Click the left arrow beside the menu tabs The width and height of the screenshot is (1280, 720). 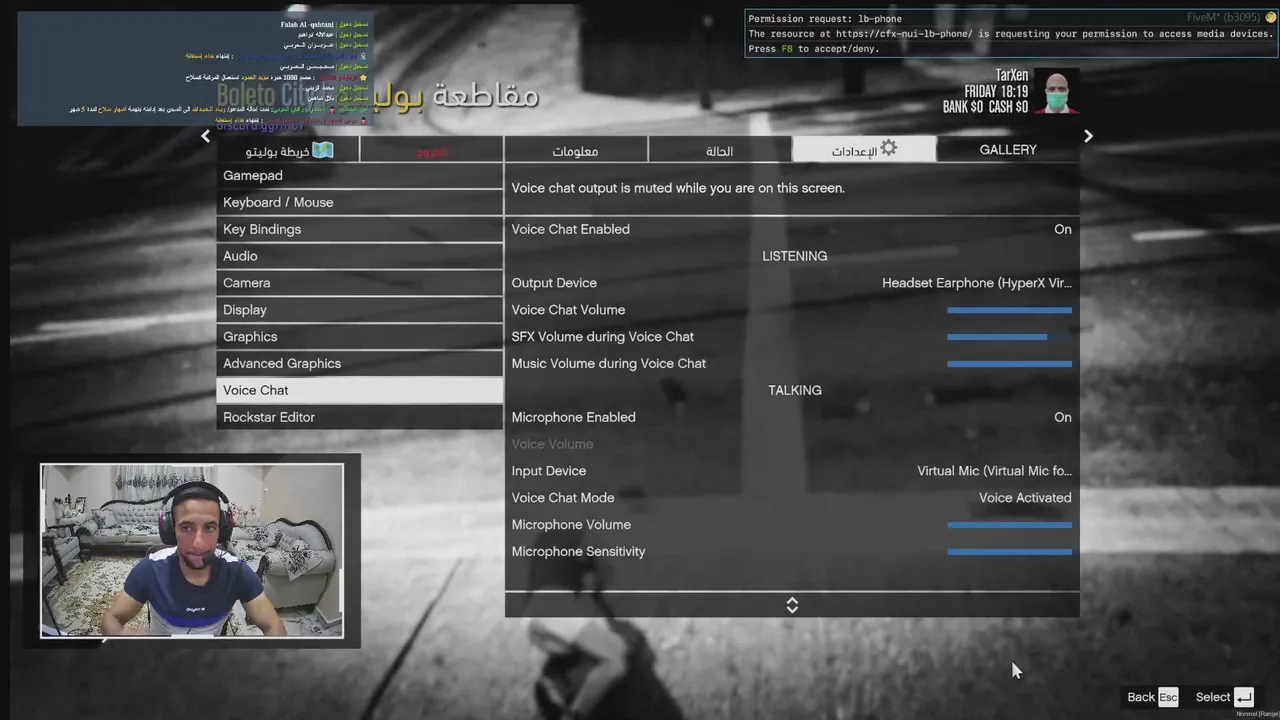(x=206, y=136)
